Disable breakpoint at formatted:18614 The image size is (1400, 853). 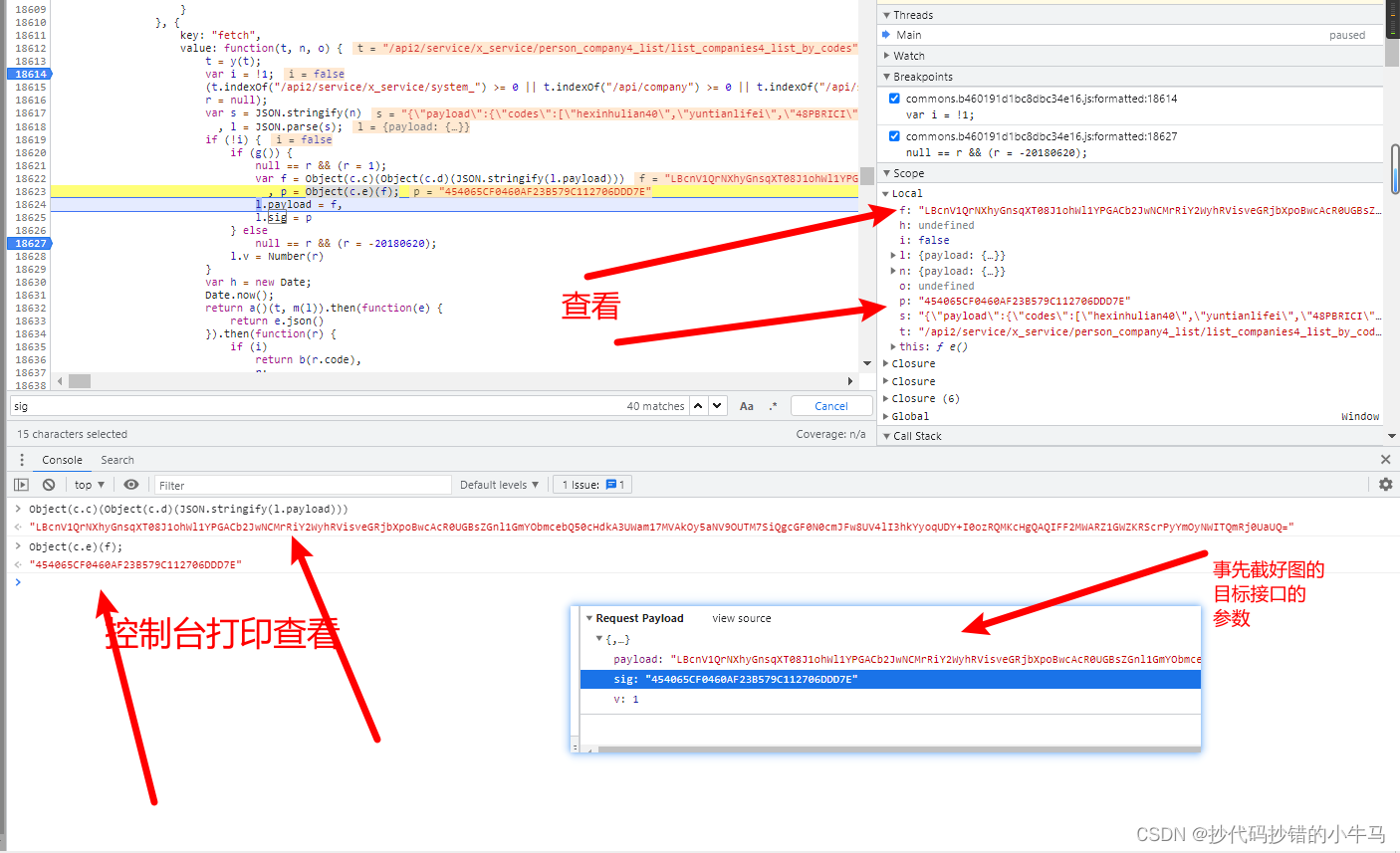(894, 99)
